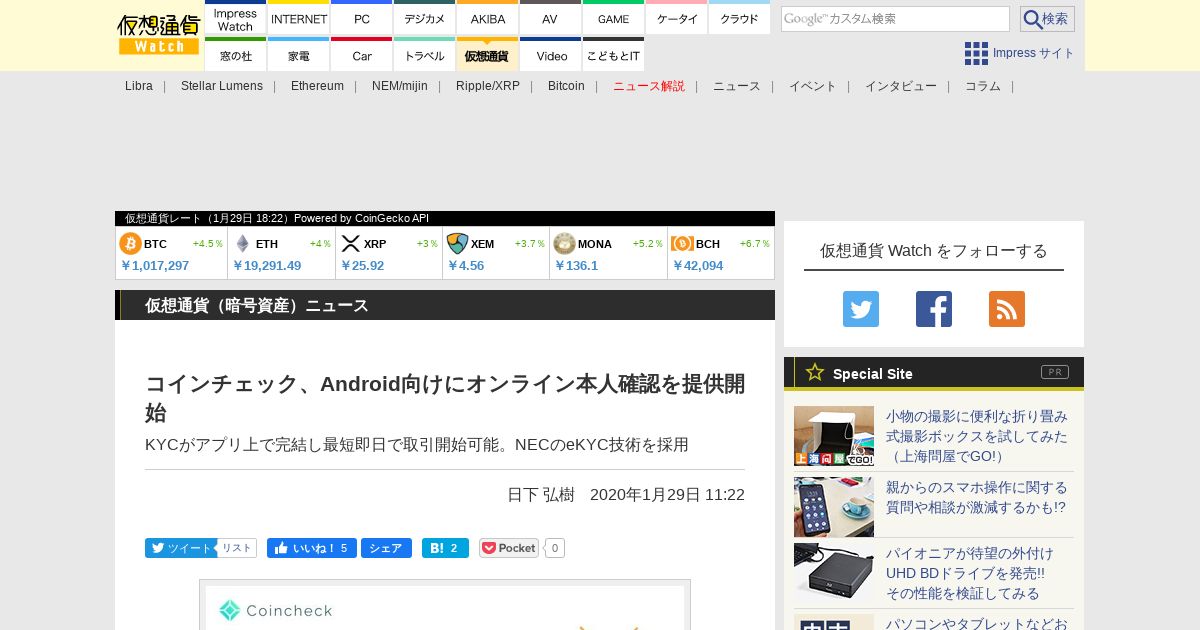
Task: Click the MONA coin icon
Action: [x=564, y=244]
